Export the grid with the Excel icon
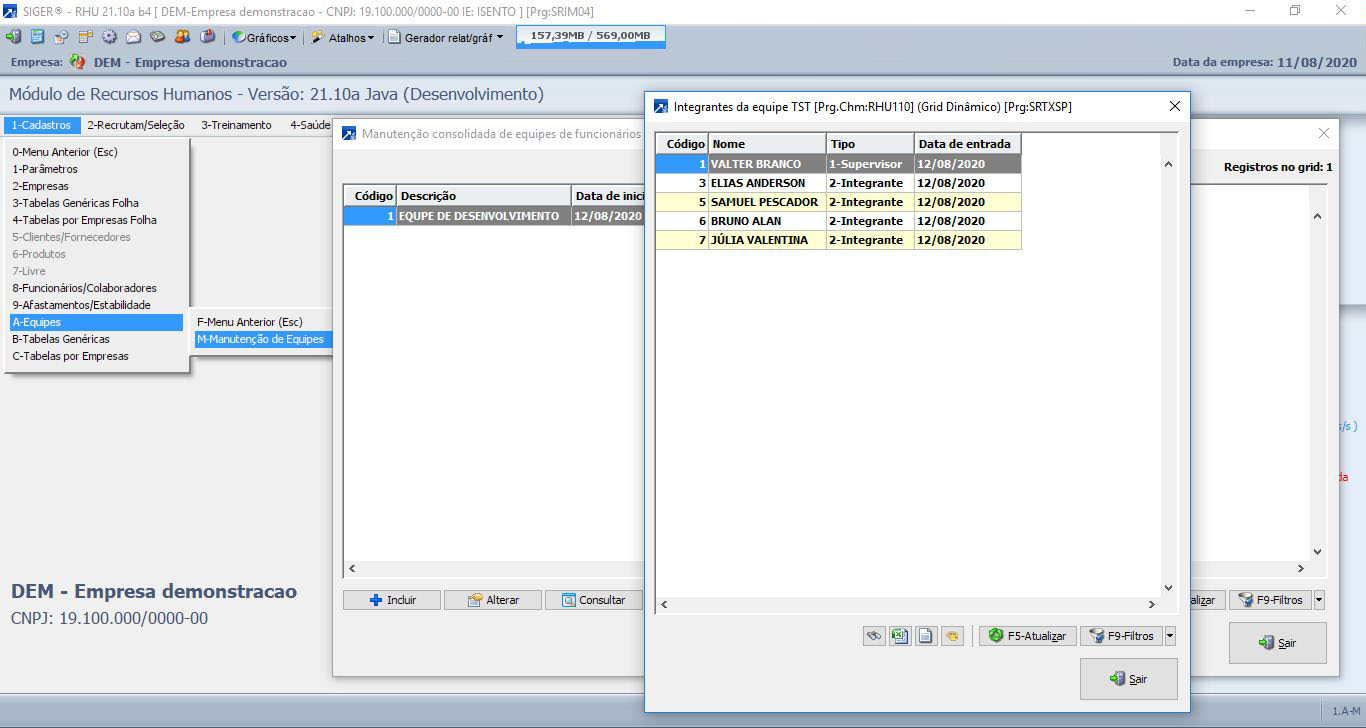1366x728 pixels. (x=900, y=636)
